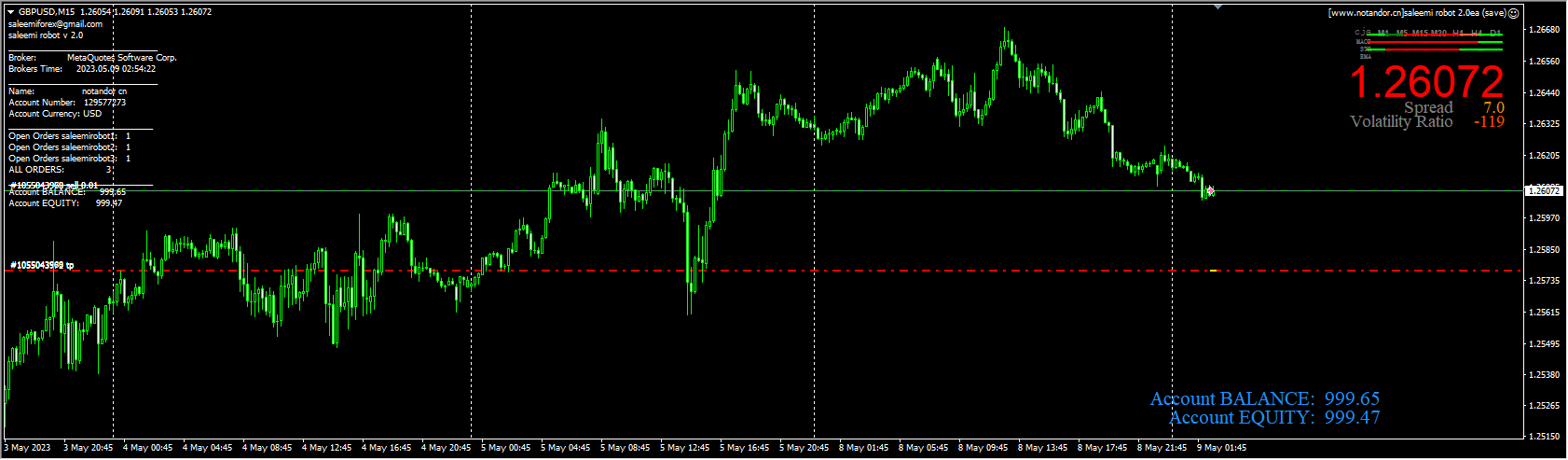The width and height of the screenshot is (1568, 460).
Task: Click the large blue 'Account EQUITY: 999.47' text
Action: click(1274, 418)
